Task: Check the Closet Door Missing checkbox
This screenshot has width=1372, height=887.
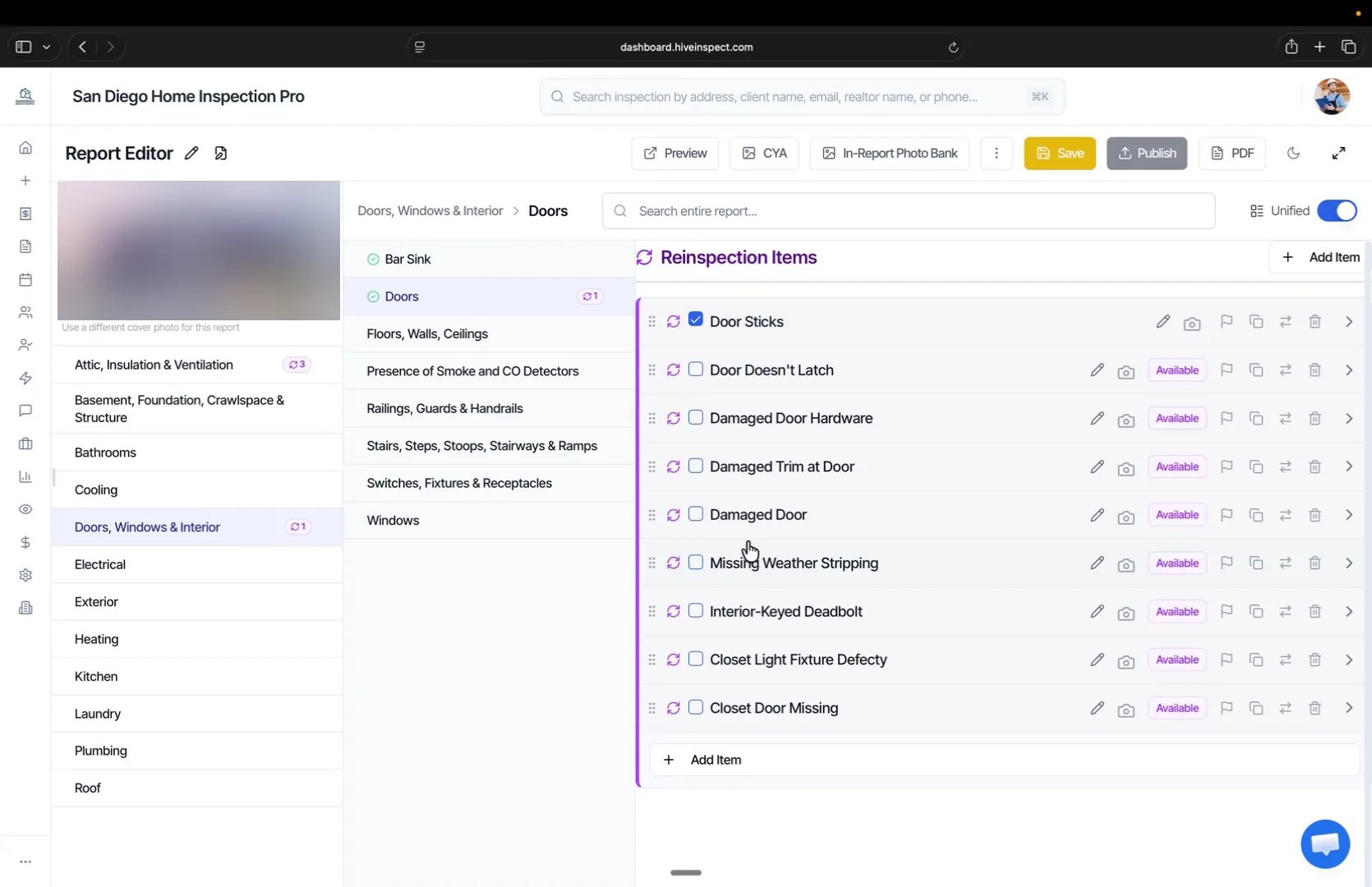Action: coord(696,707)
